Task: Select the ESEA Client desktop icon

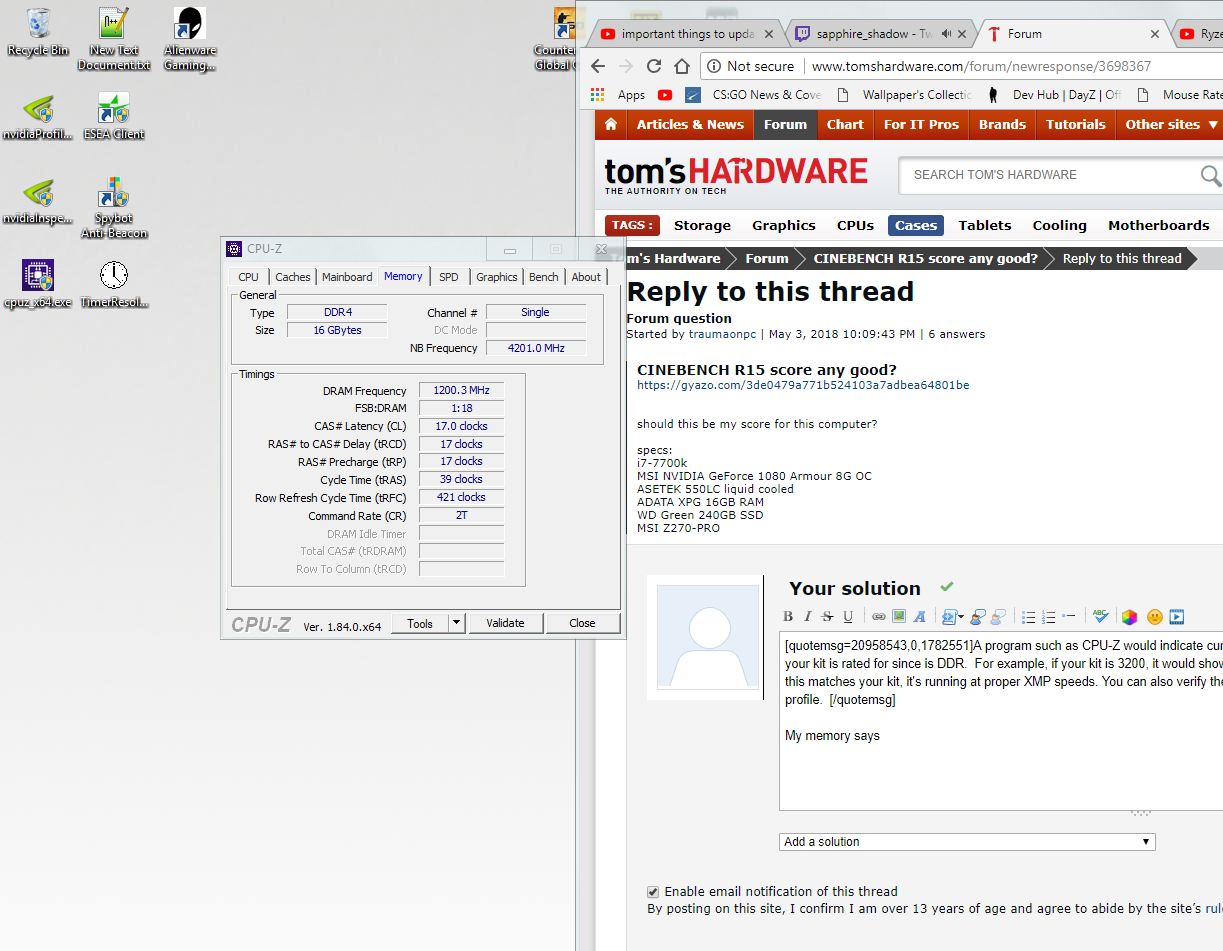Action: click(114, 116)
